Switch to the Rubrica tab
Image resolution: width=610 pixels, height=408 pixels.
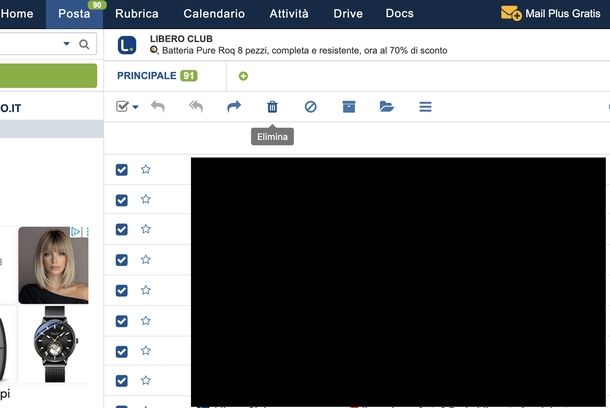click(x=137, y=14)
